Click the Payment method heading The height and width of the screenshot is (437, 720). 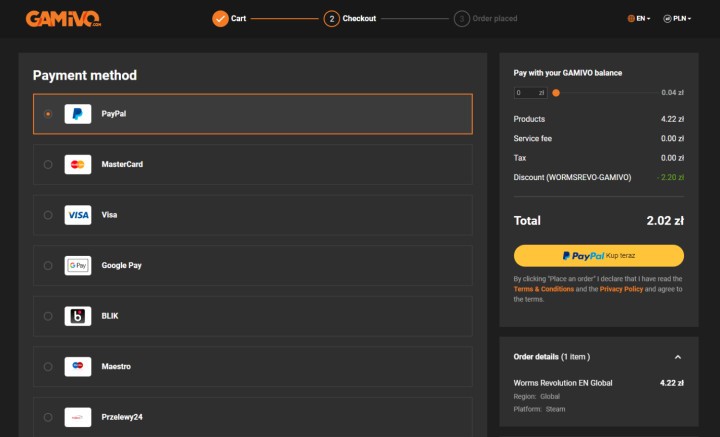tap(84, 75)
